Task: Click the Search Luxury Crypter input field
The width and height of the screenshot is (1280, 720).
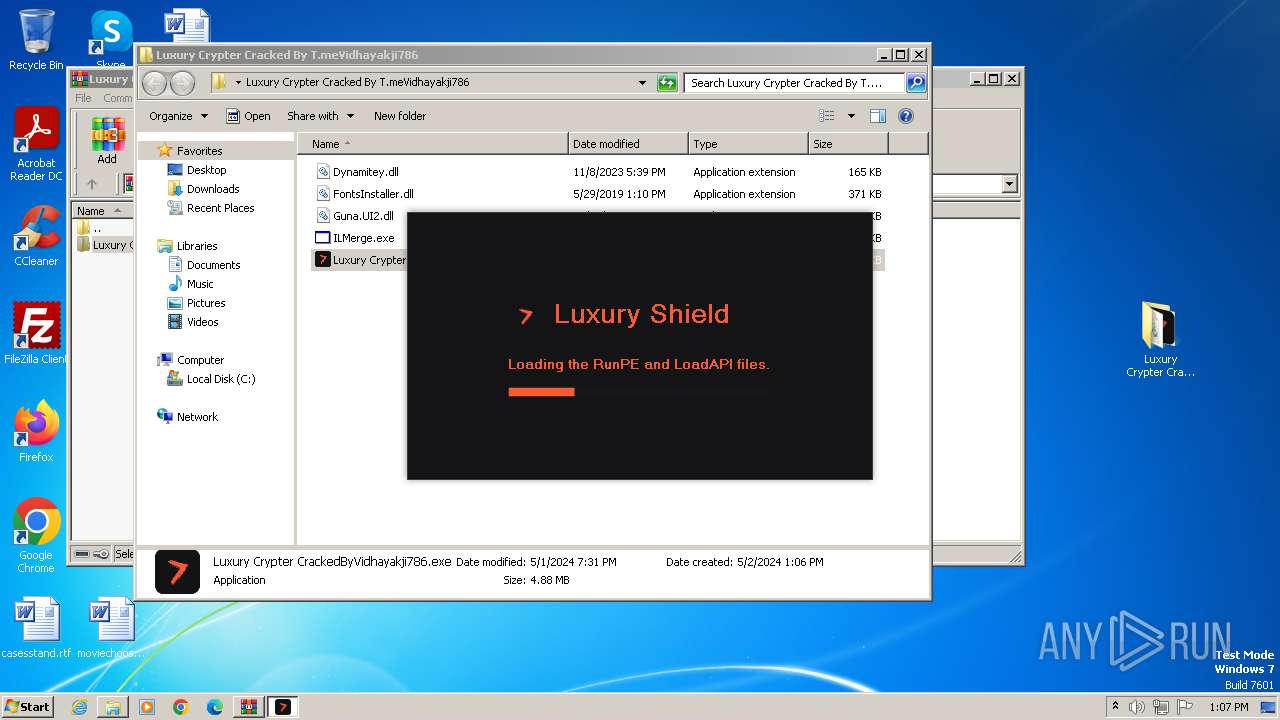Action: point(794,83)
